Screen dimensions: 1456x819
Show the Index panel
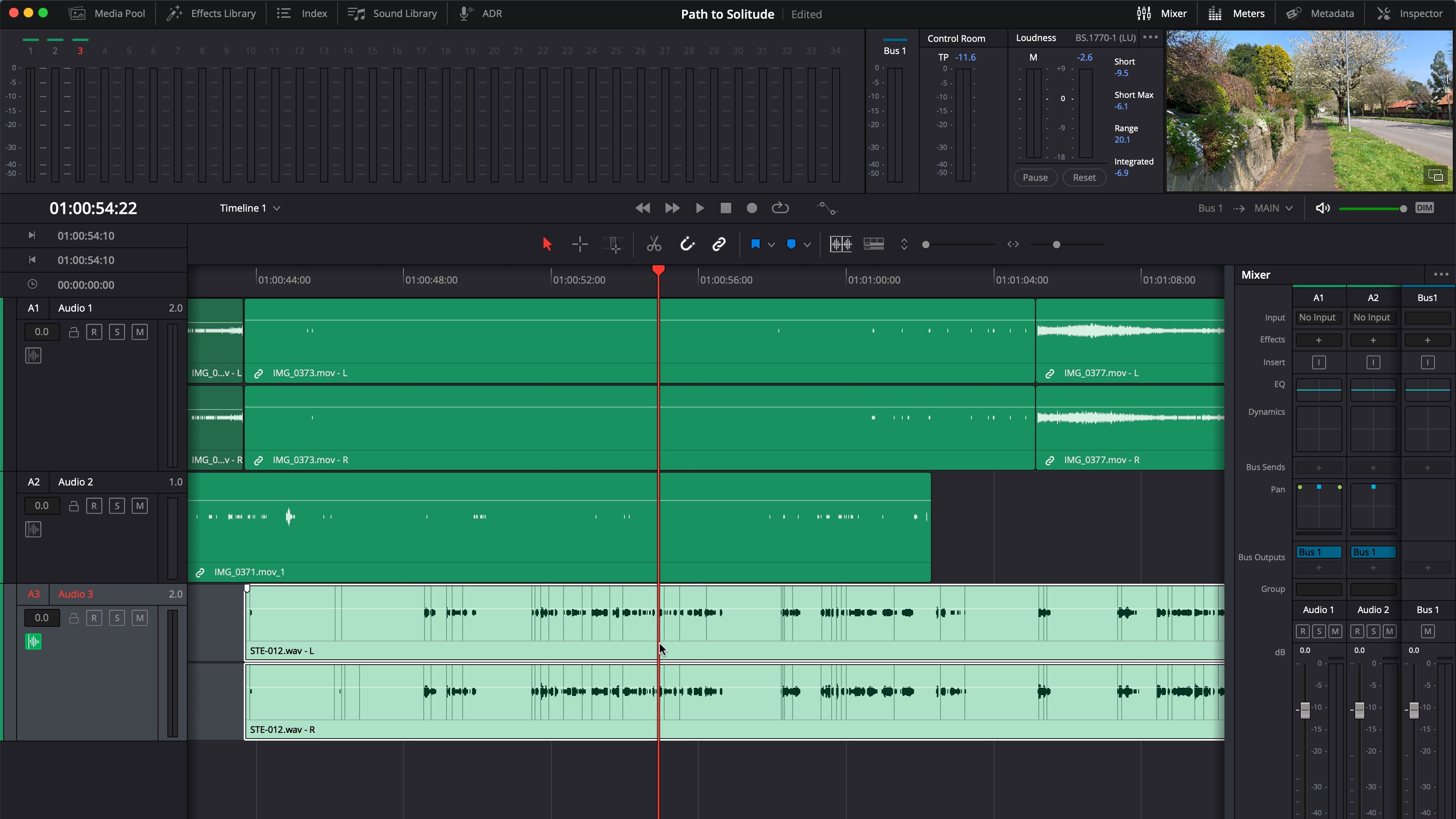(302, 13)
